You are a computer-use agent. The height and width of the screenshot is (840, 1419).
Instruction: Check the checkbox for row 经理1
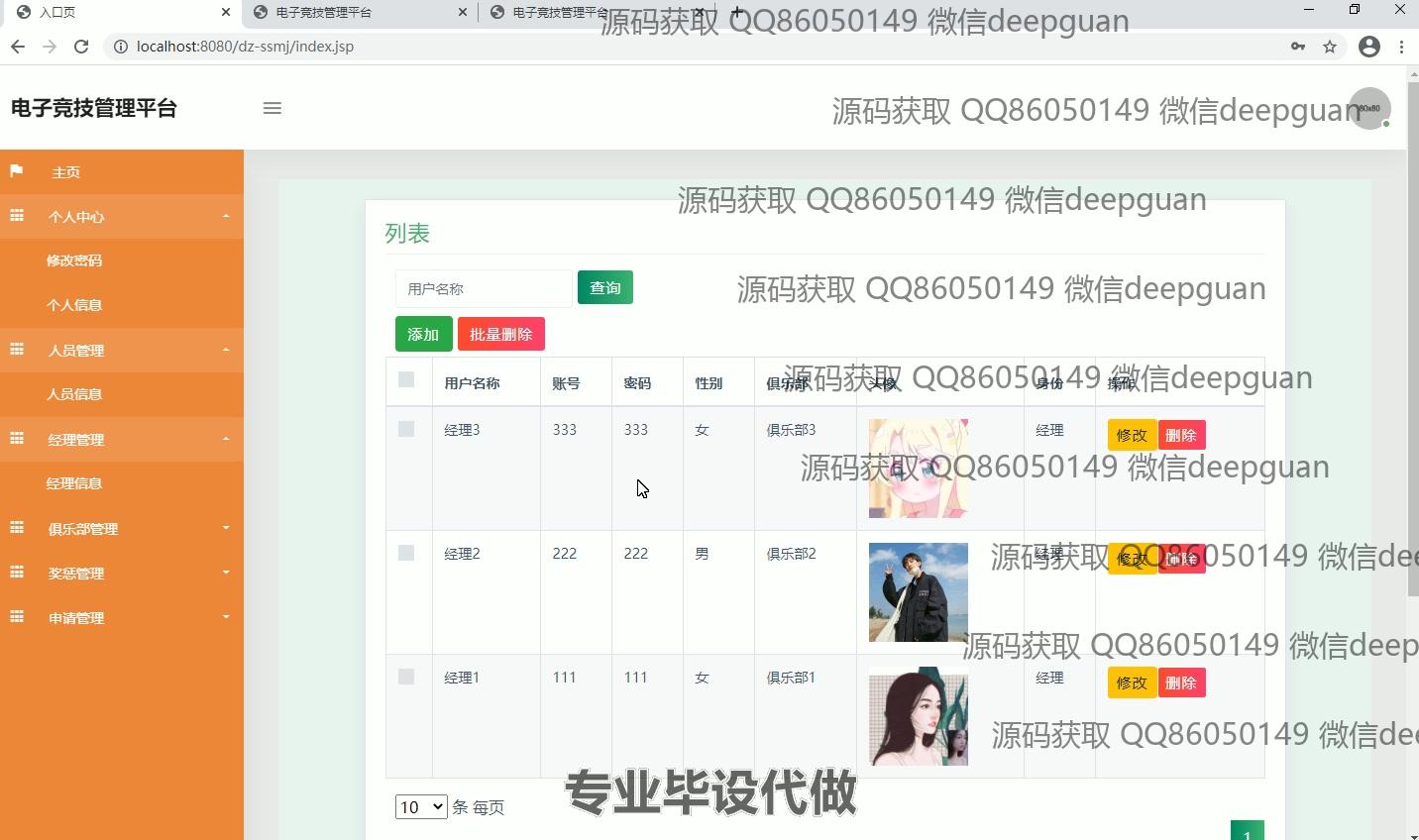point(407,677)
